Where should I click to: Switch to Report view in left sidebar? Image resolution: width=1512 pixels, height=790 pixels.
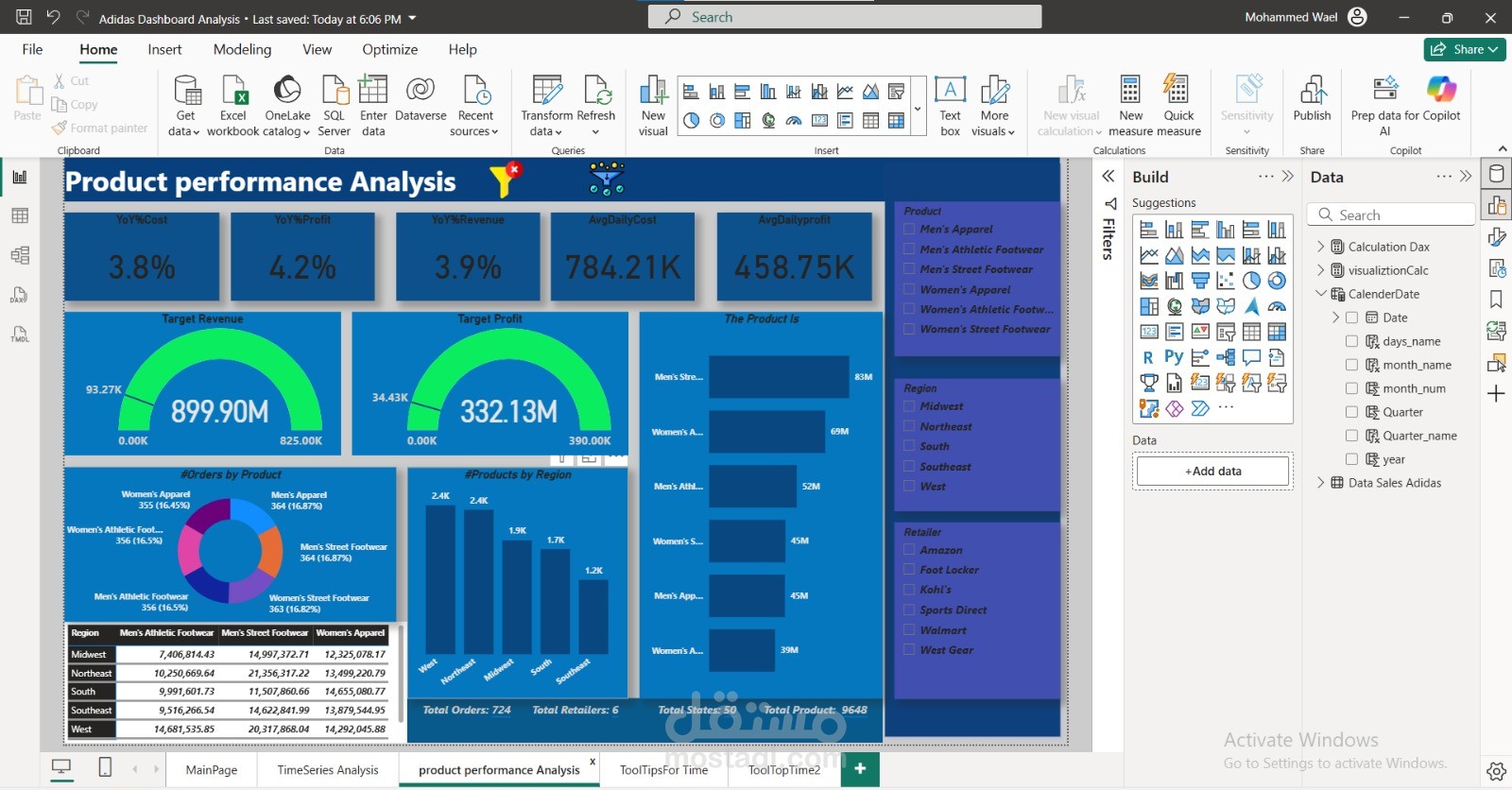pos(20,177)
